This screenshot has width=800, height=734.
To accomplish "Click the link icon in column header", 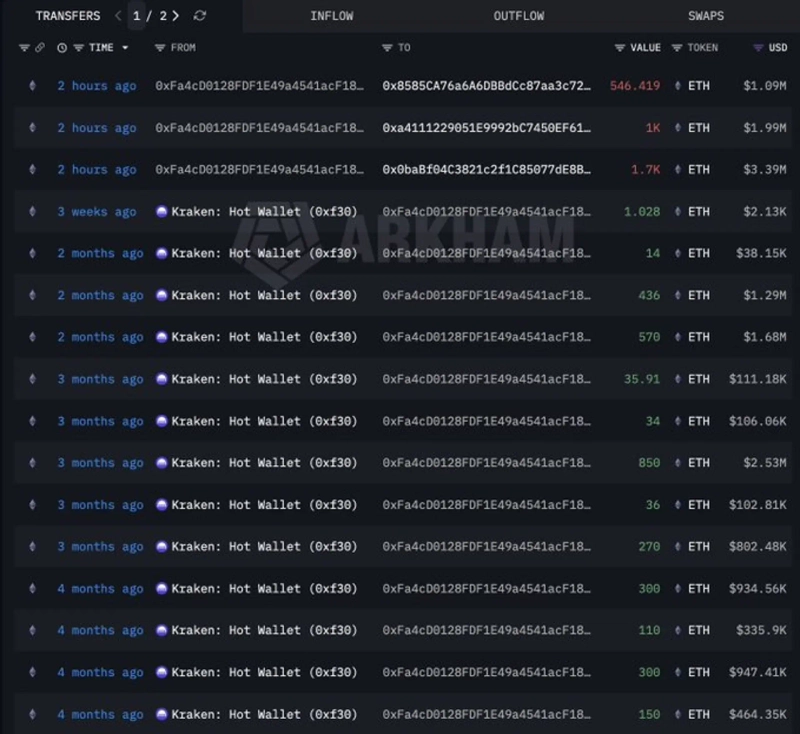I will [x=40, y=48].
